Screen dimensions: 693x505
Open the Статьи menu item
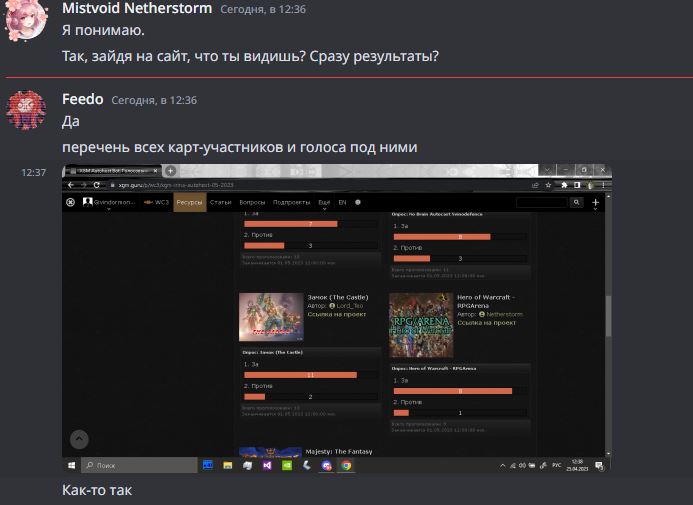pyautogui.click(x=221, y=202)
